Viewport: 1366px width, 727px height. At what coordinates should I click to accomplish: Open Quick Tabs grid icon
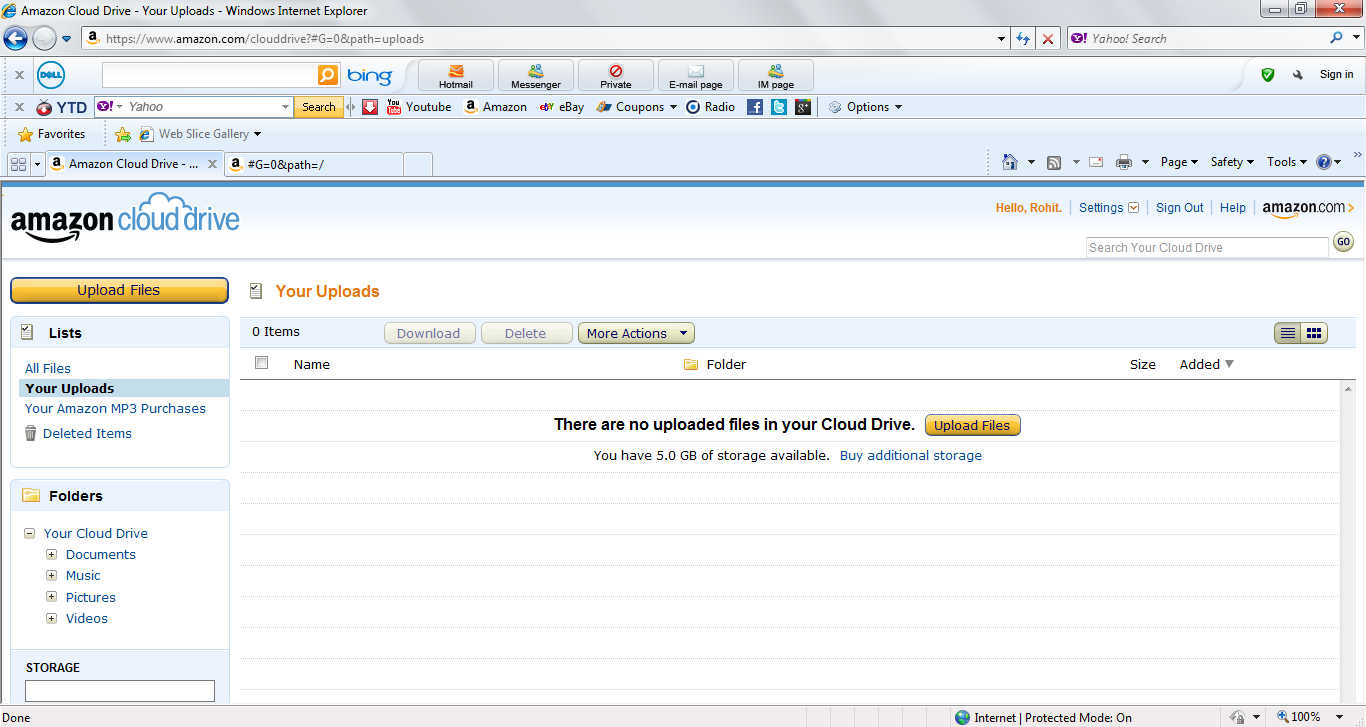point(18,164)
